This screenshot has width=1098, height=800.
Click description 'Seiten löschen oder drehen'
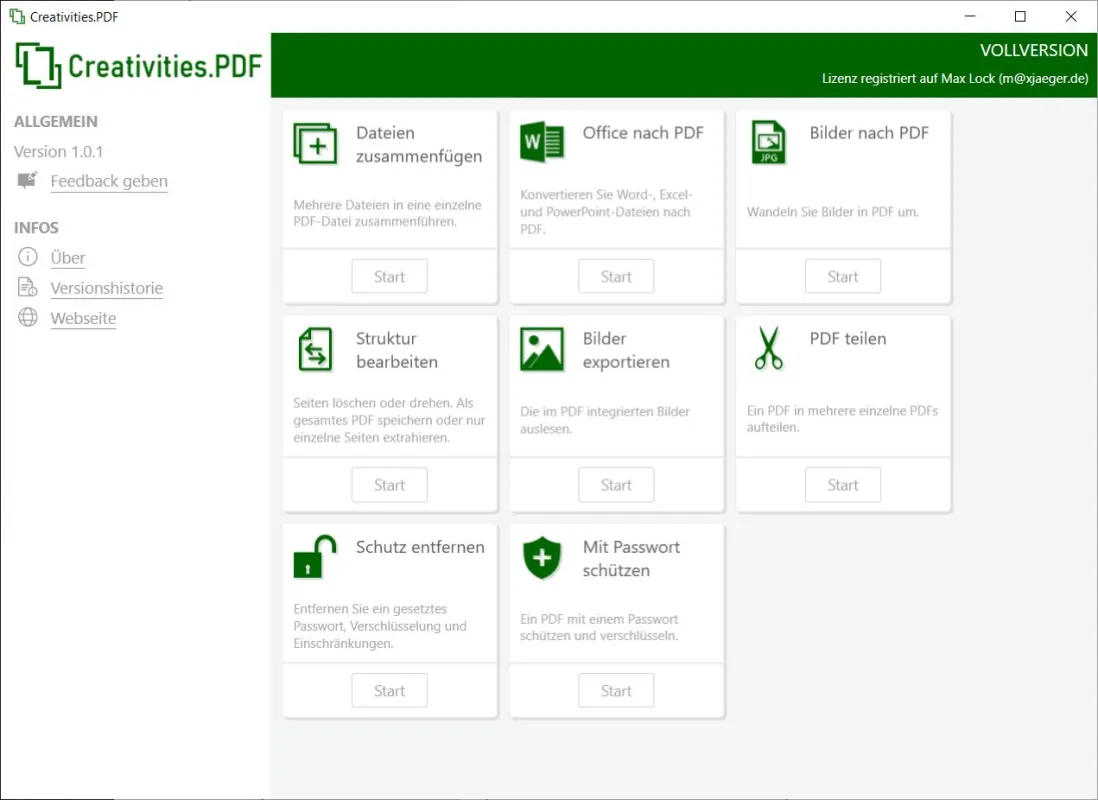389,420
